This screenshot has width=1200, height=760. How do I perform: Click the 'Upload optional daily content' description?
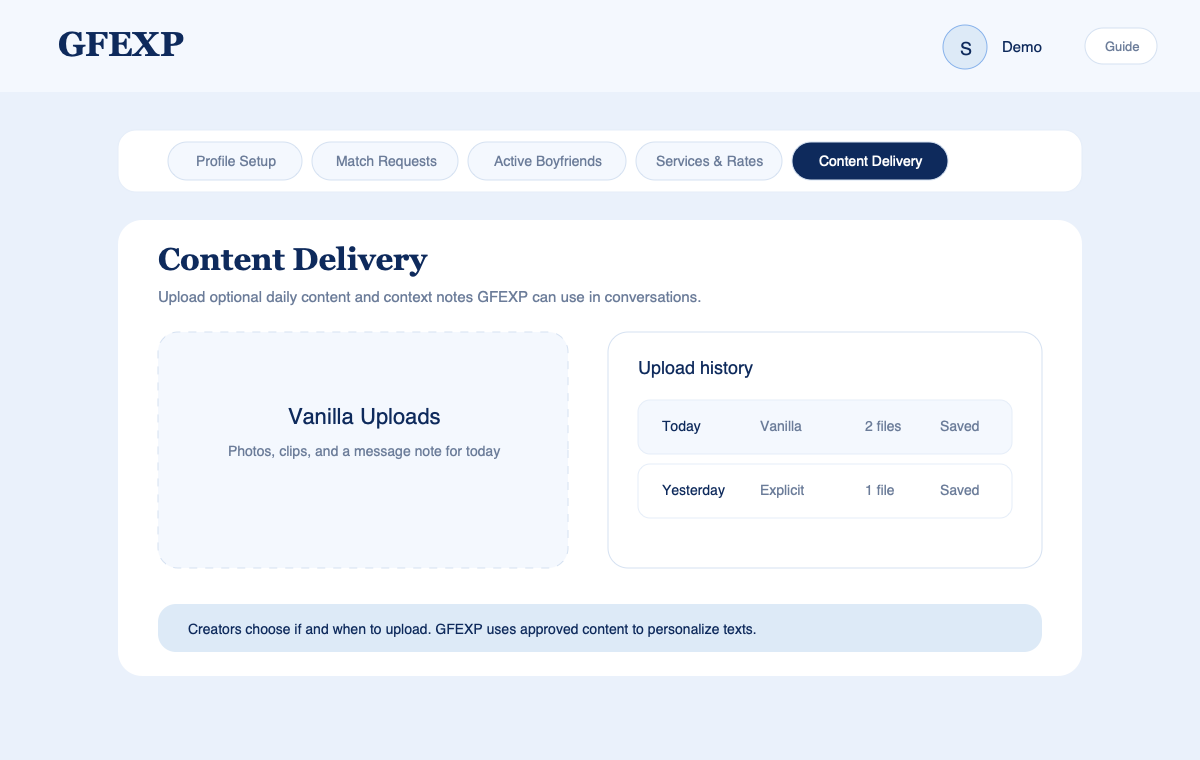point(430,298)
